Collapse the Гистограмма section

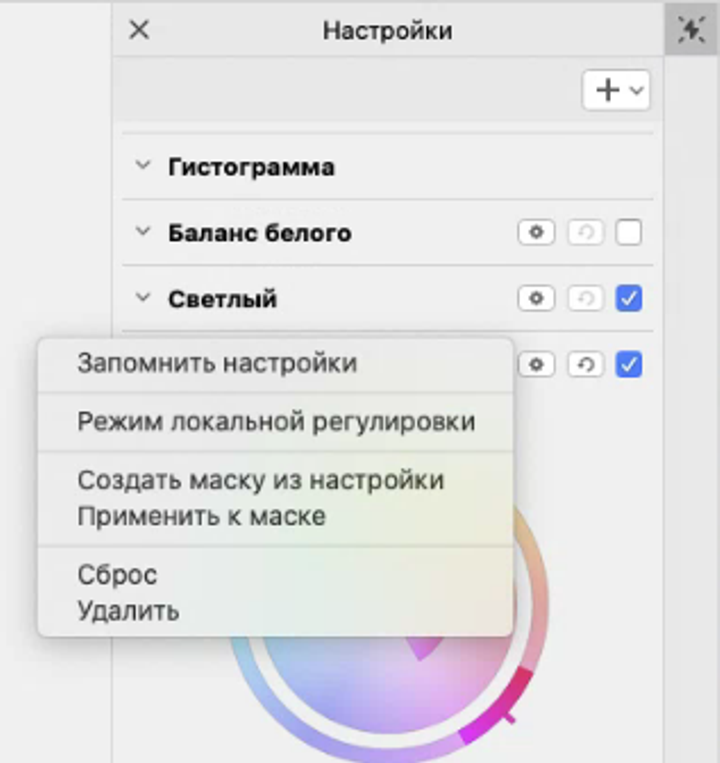click(x=143, y=167)
